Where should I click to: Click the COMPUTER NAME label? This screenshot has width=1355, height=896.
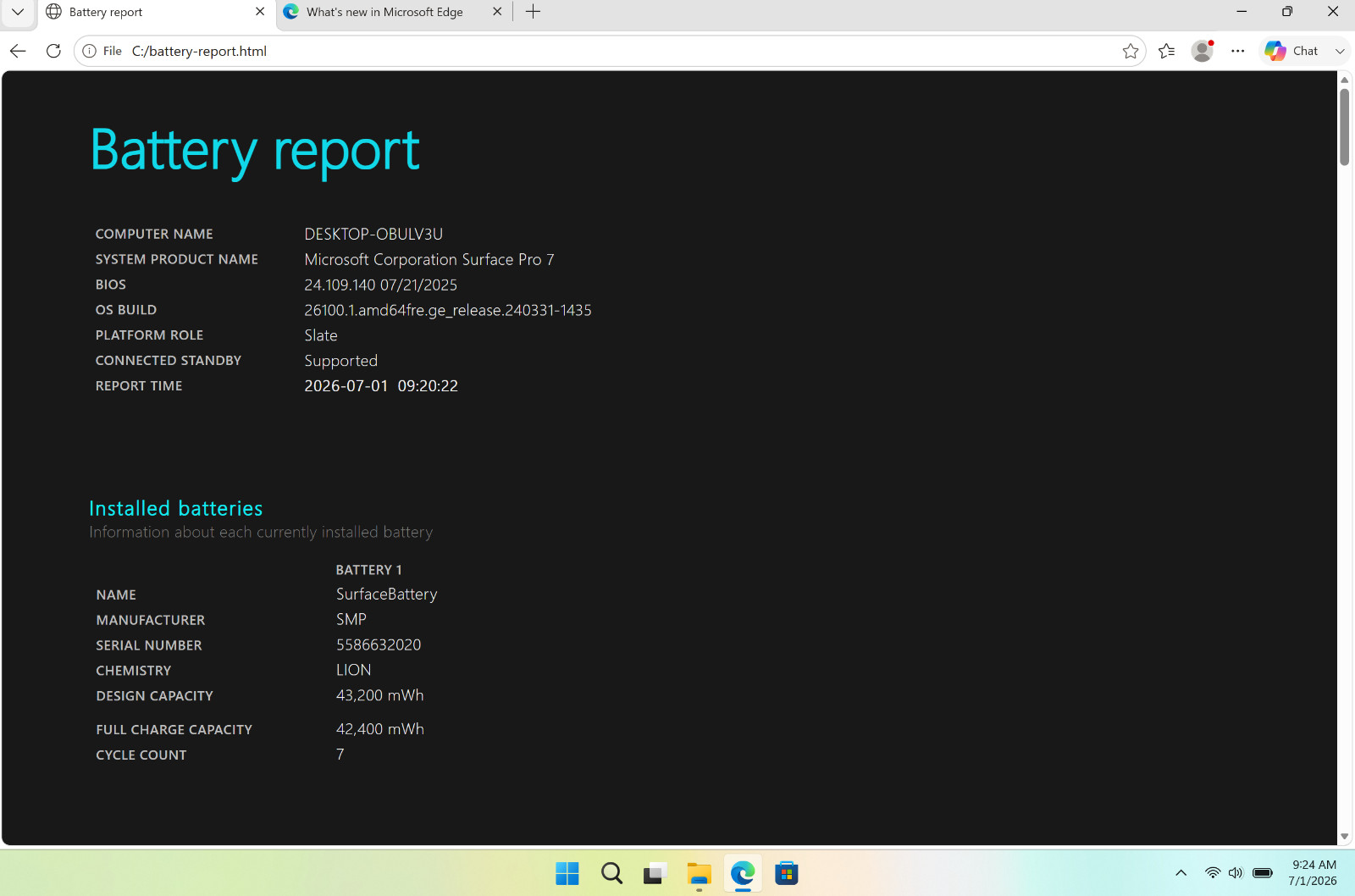pyautogui.click(x=154, y=234)
